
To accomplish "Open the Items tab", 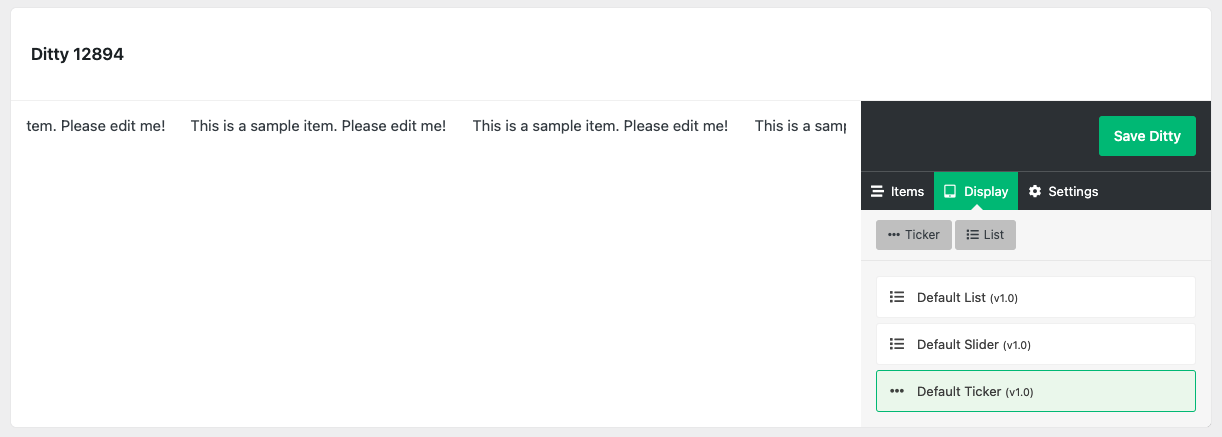I will pos(897,191).
